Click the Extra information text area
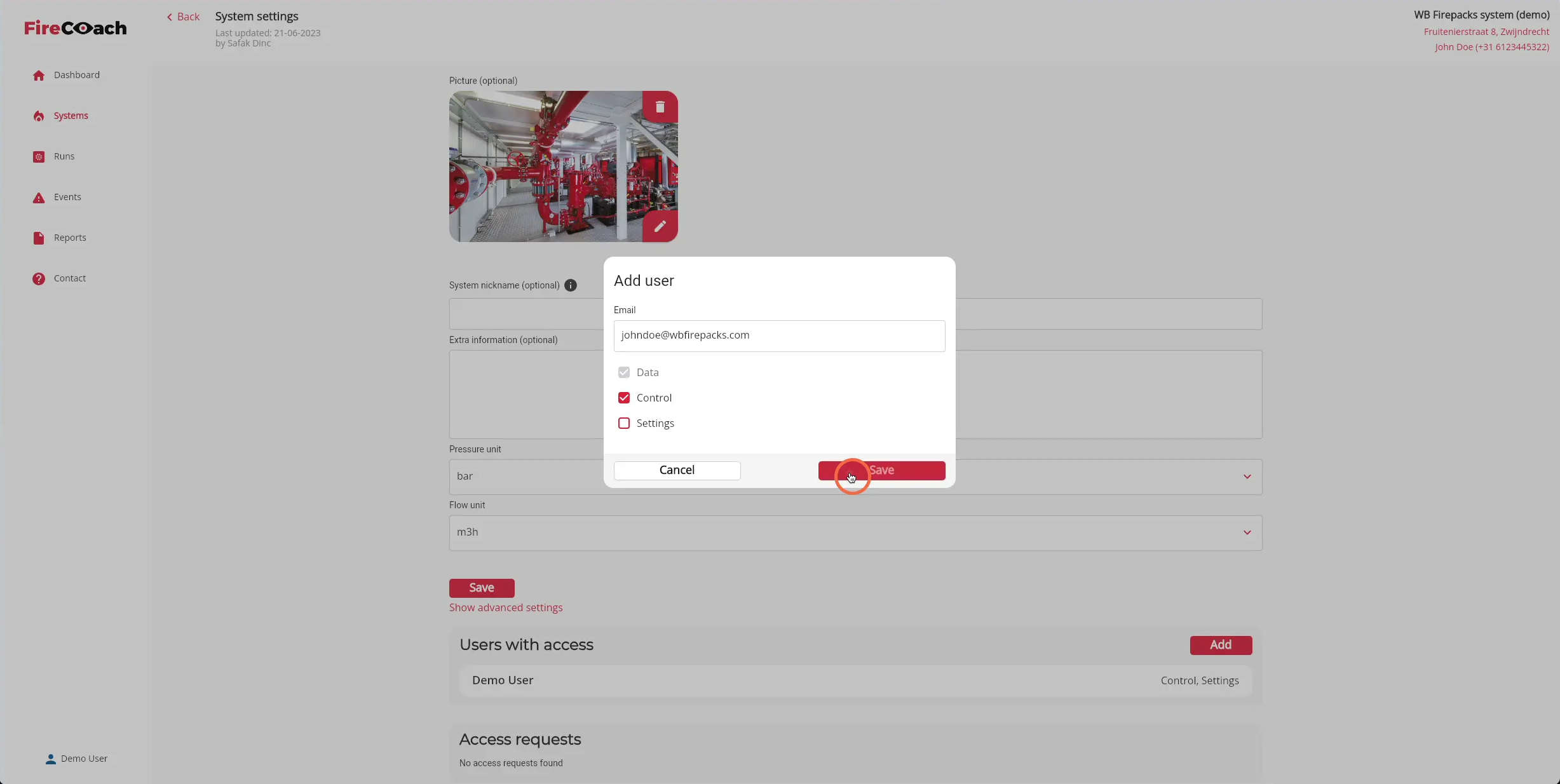Viewport: 1560px width, 784px height. click(855, 394)
